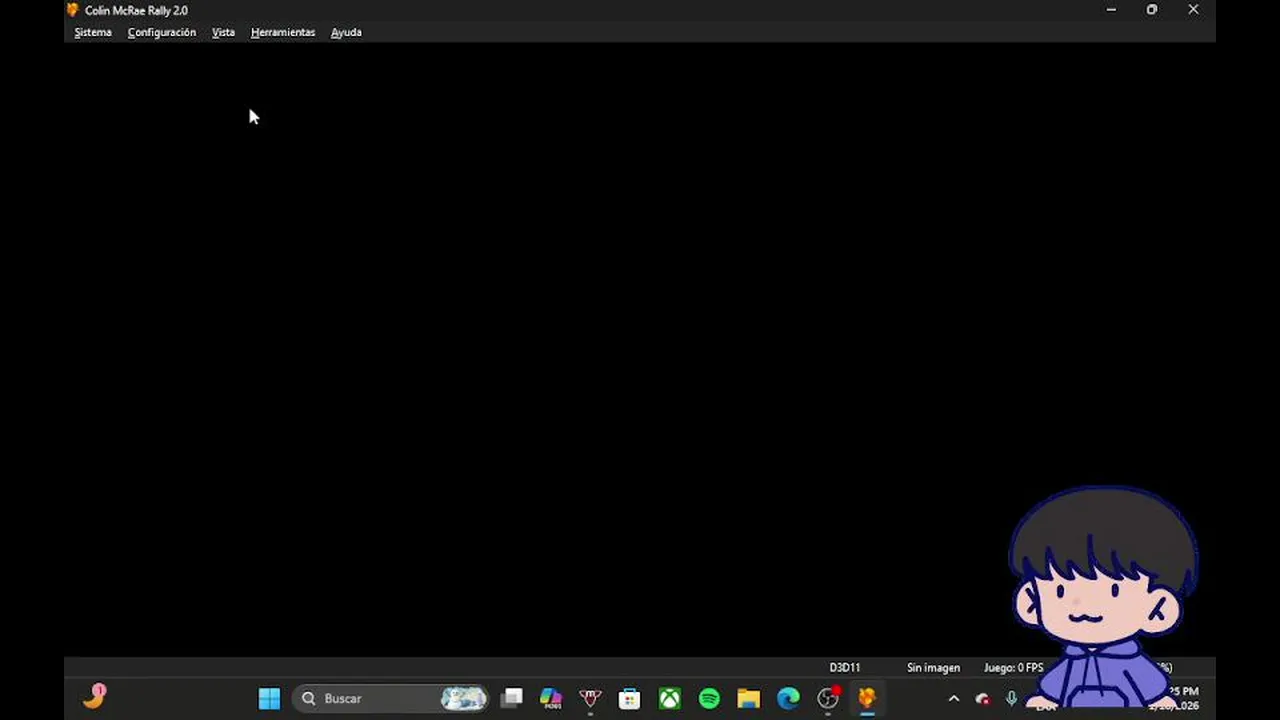Open Task View from the taskbar
Screen dimensions: 1280x720
512,698
